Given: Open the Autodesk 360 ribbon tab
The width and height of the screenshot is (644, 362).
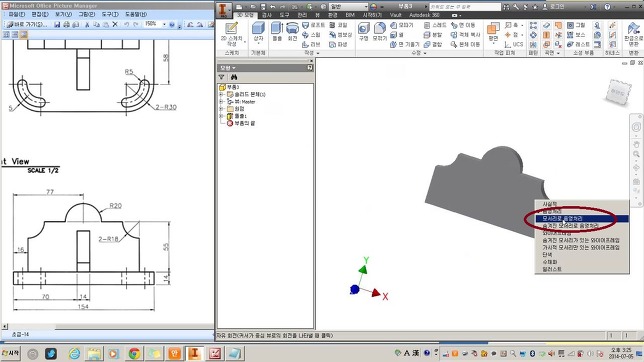Looking at the screenshot, I should (424, 15).
